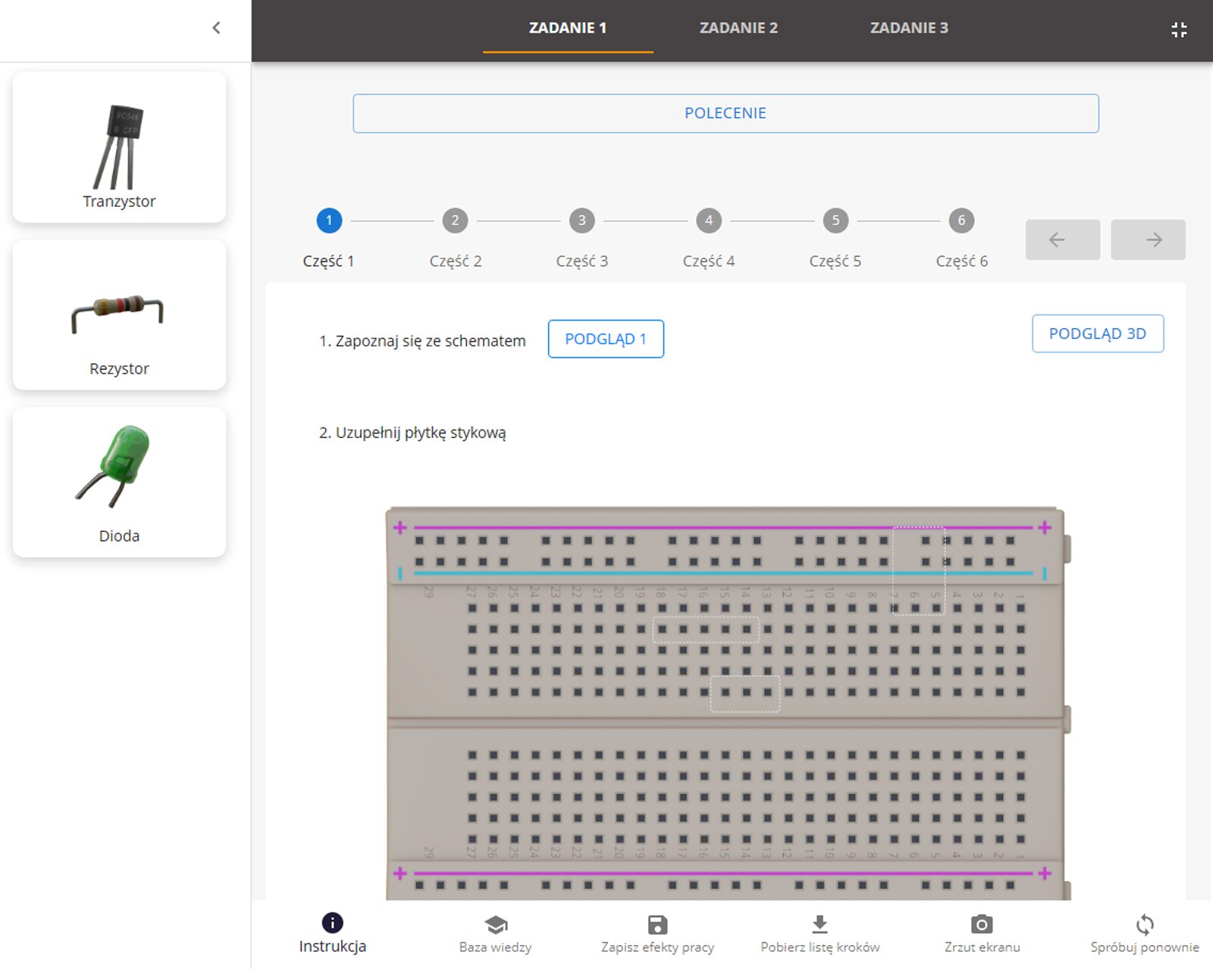This screenshot has height=980, width=1213.
Task: Expand the POLECENIE instruction bar
Action: 726,114
